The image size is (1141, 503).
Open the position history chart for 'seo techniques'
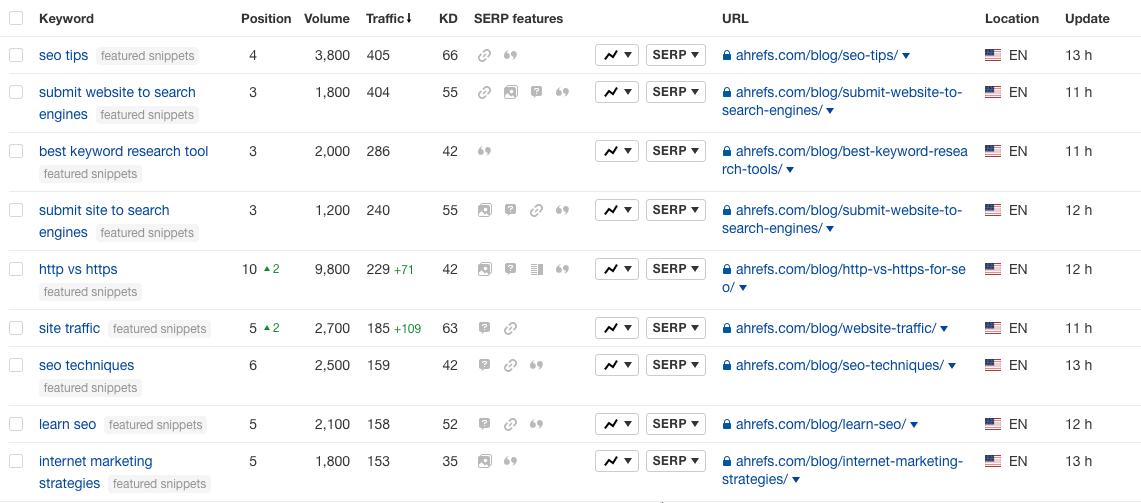click(x=617, y=365)
